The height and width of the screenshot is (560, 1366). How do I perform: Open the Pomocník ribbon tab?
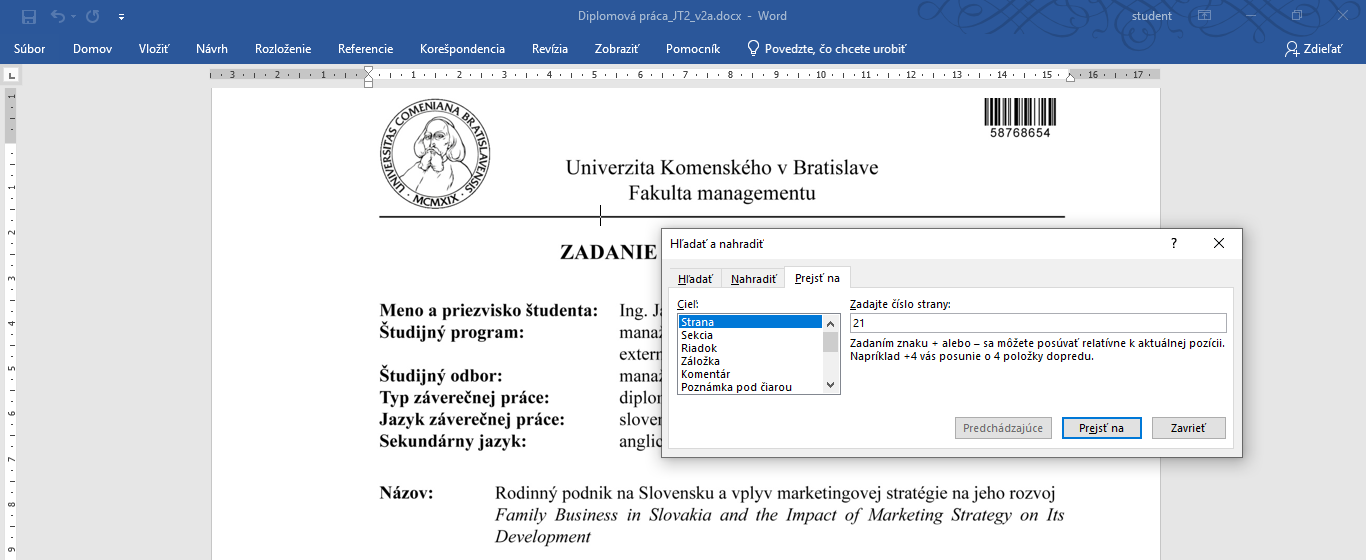click(693, 48)
